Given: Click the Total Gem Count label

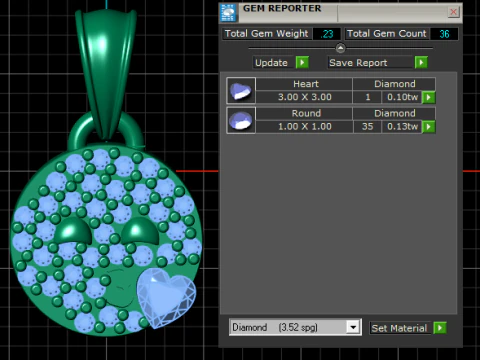Looking at the screenshot, I should pos(387,34).
